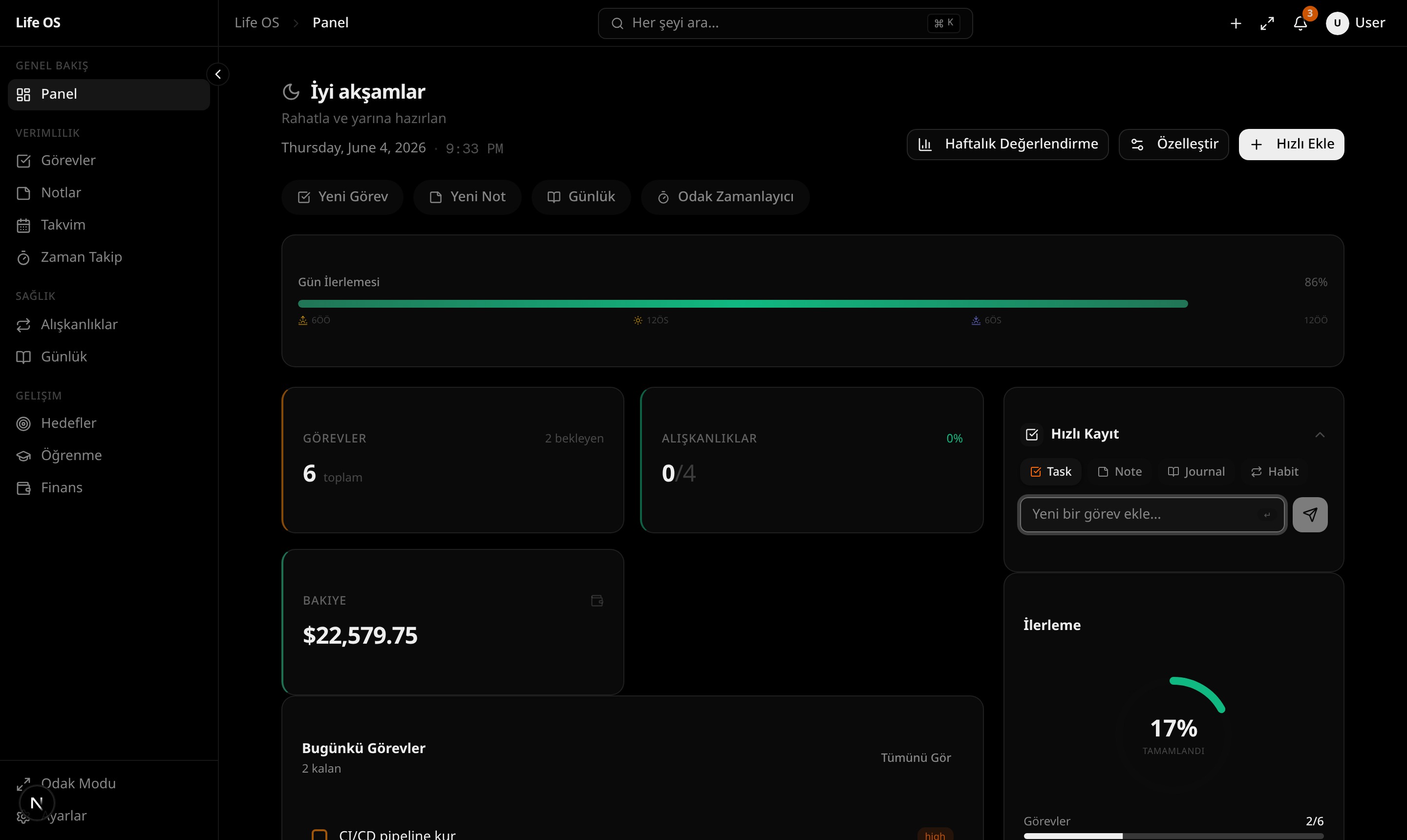The width and height of the screenshot is (1407, 840).
Task: Go to Notlar page
Action: coord(109,193)
